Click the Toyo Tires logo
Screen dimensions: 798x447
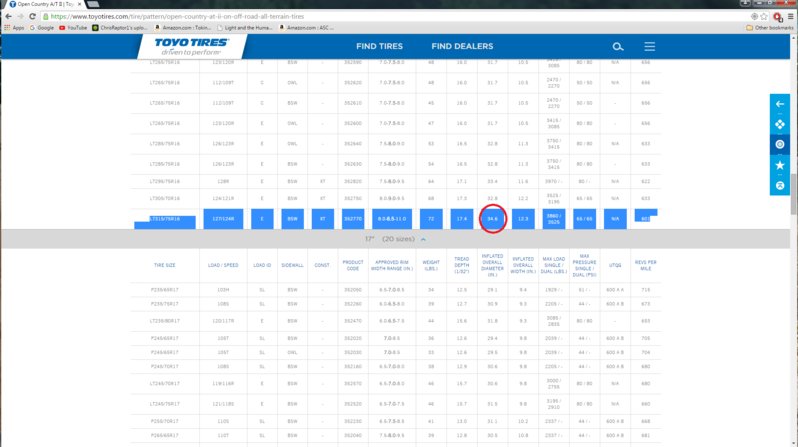pyautogui.click(x=192, y=46)
